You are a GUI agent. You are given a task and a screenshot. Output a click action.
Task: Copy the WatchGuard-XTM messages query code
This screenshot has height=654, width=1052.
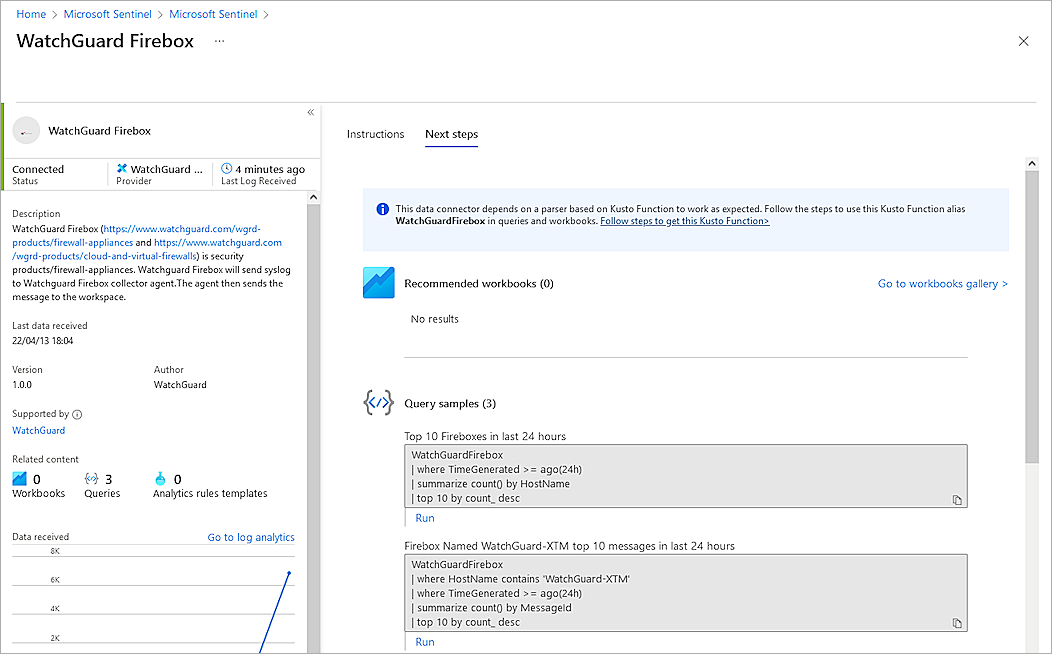[957, 622]
